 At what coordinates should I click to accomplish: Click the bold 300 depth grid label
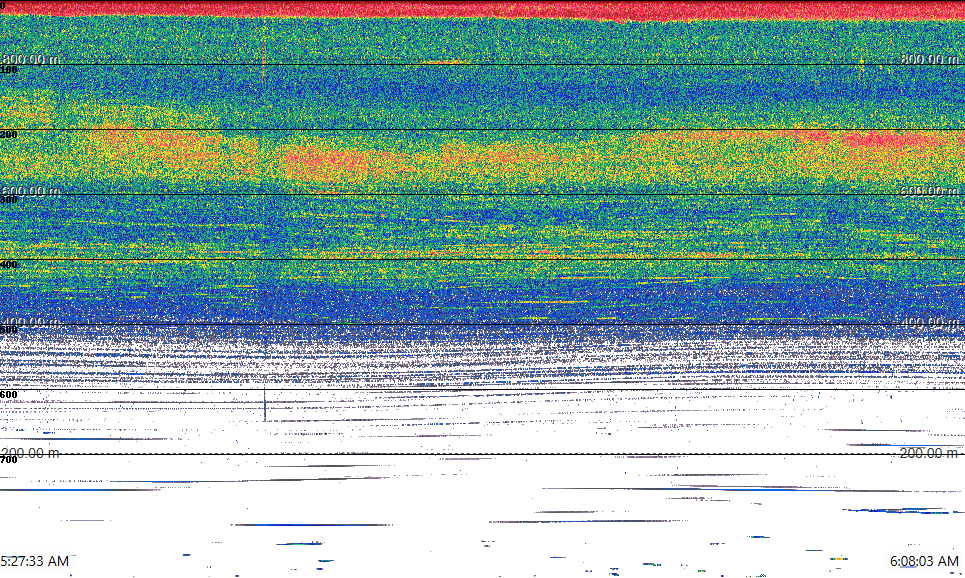(9, 199)
